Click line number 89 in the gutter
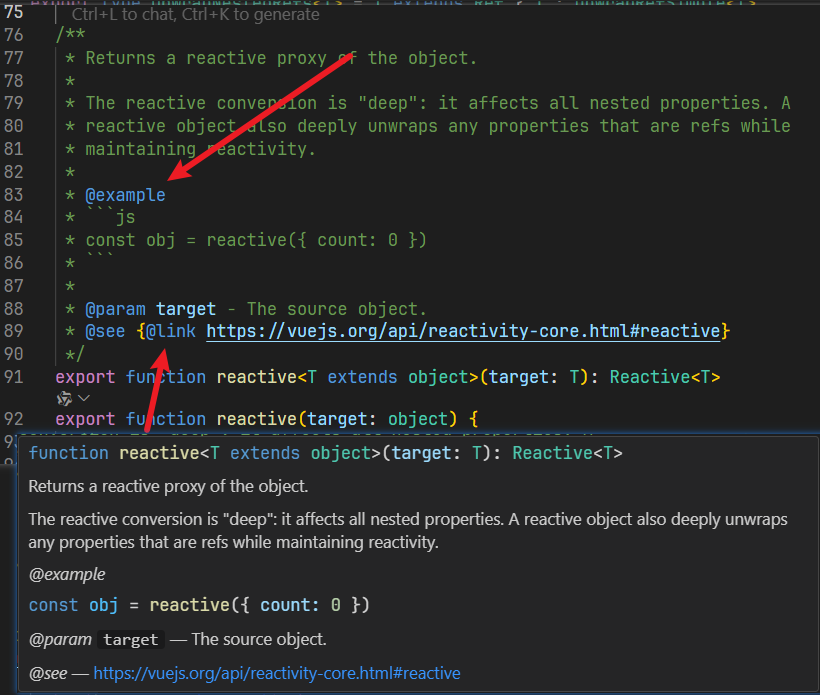The width and height of the screenshot is (820, 695). click(14, 331)
